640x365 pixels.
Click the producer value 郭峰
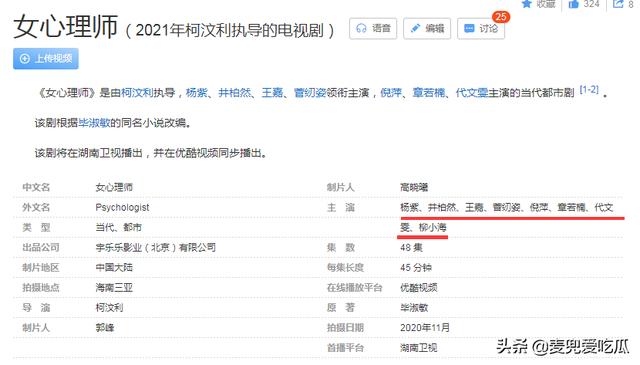coord(105,327)
